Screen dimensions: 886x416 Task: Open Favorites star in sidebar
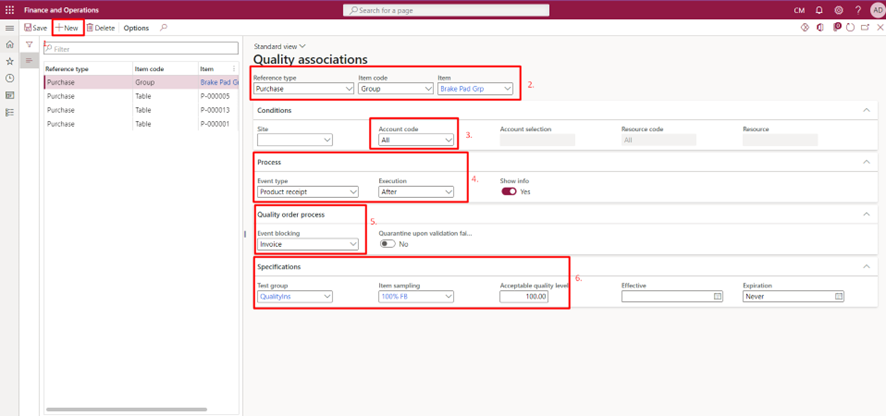point(9,61)
